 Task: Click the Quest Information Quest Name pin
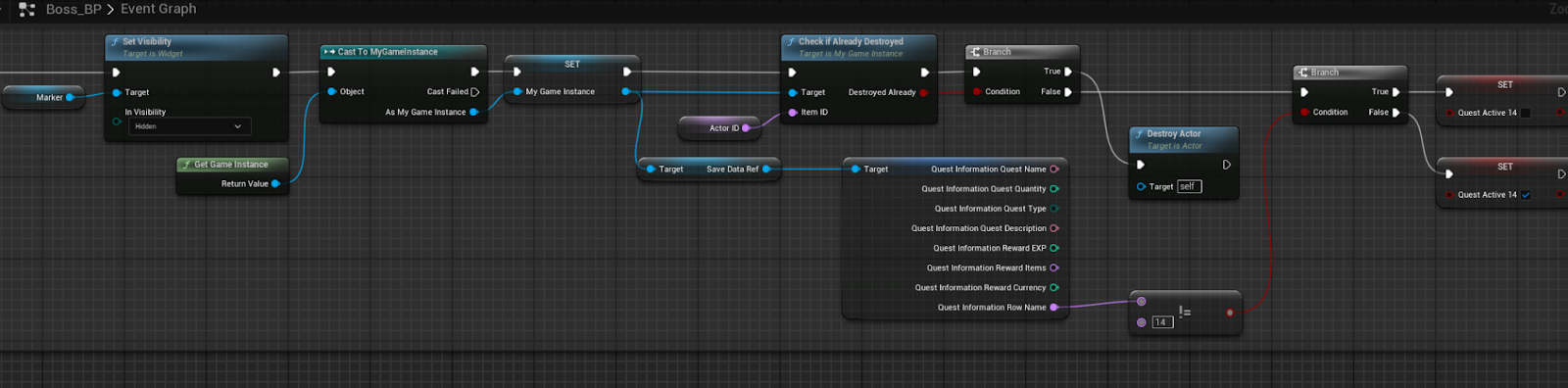point(1054,170)
